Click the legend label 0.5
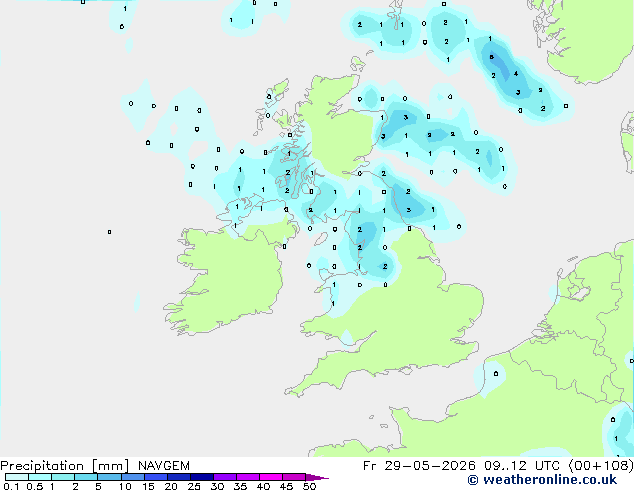 [35, 486]
